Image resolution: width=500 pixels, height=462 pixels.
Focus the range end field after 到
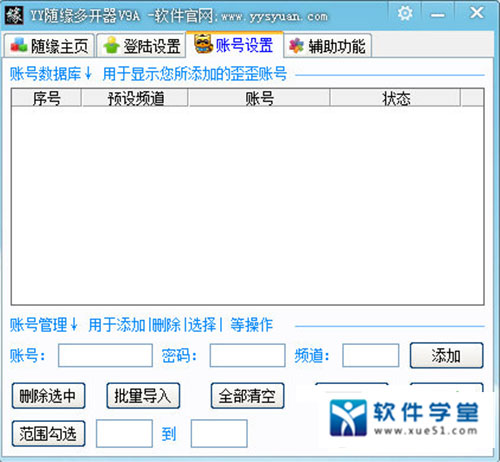[219, 433]
